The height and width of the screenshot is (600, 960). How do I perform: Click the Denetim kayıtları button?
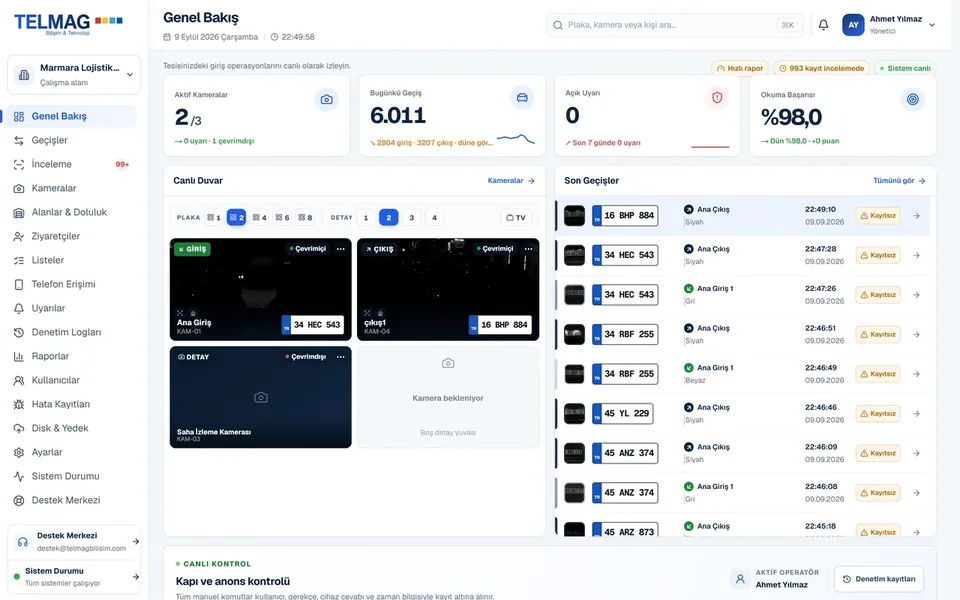(x=879, y=579)
